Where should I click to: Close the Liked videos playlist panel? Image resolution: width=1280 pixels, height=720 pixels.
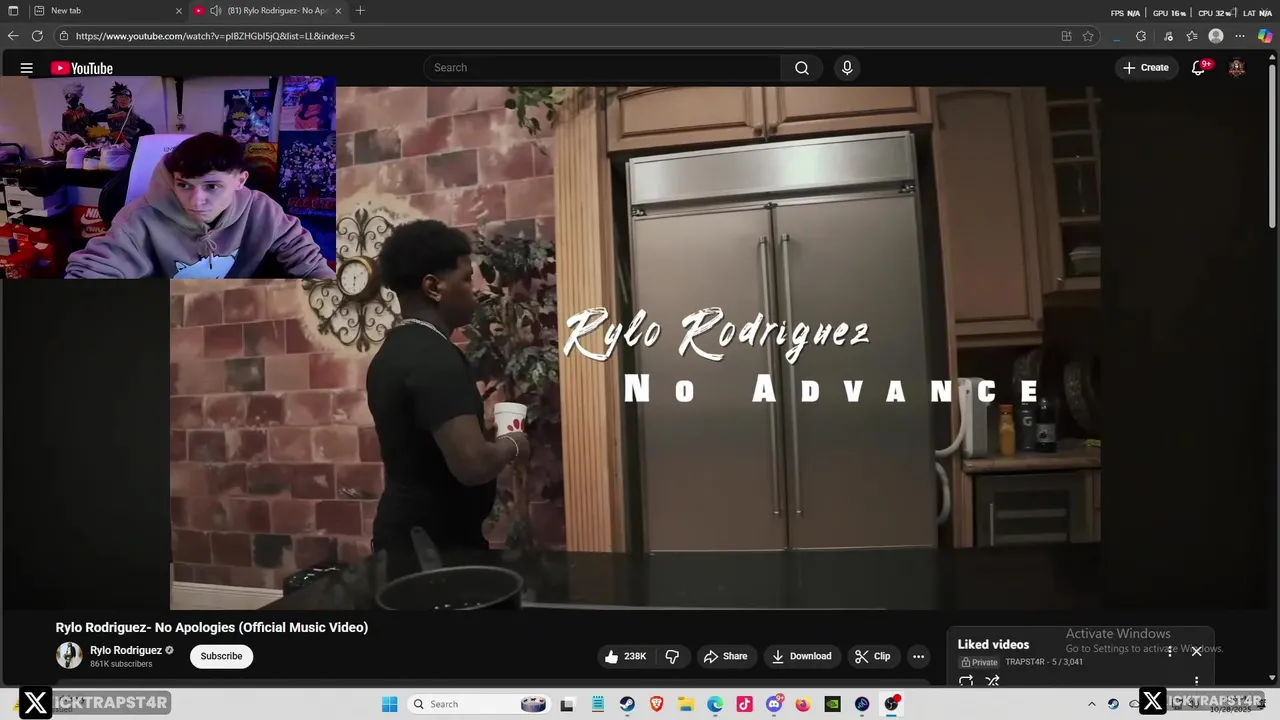[x=1196, y=651]
